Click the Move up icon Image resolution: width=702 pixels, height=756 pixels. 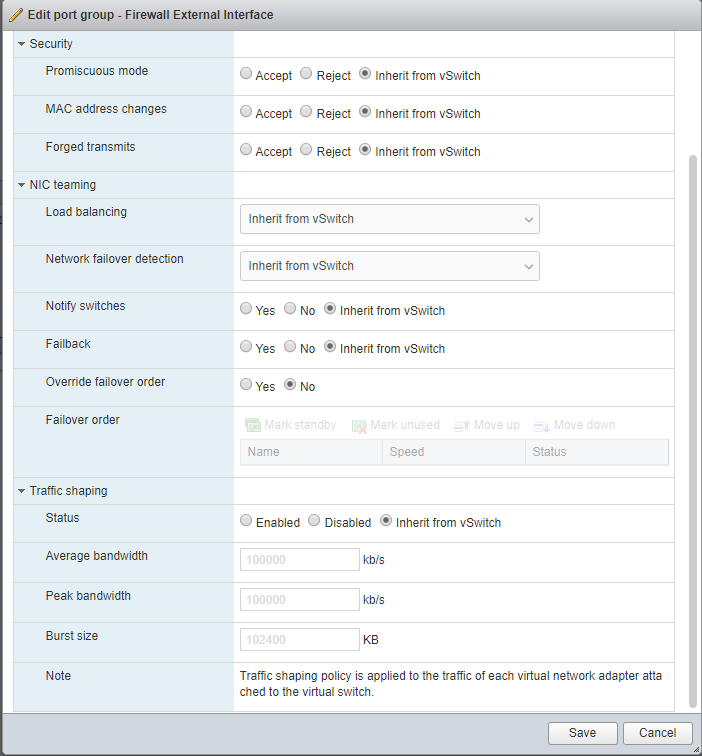(461, 425)
